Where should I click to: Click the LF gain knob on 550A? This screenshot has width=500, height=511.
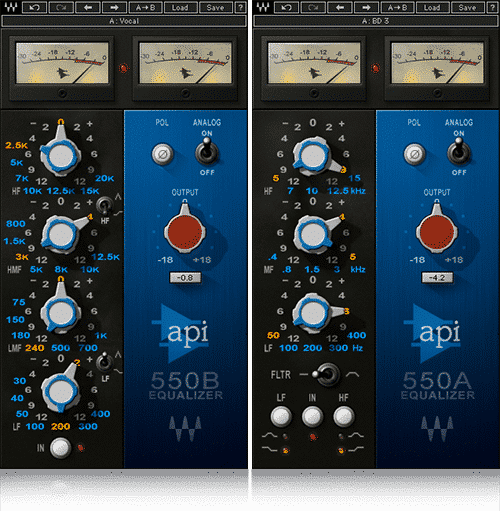[x=313, y=313]
